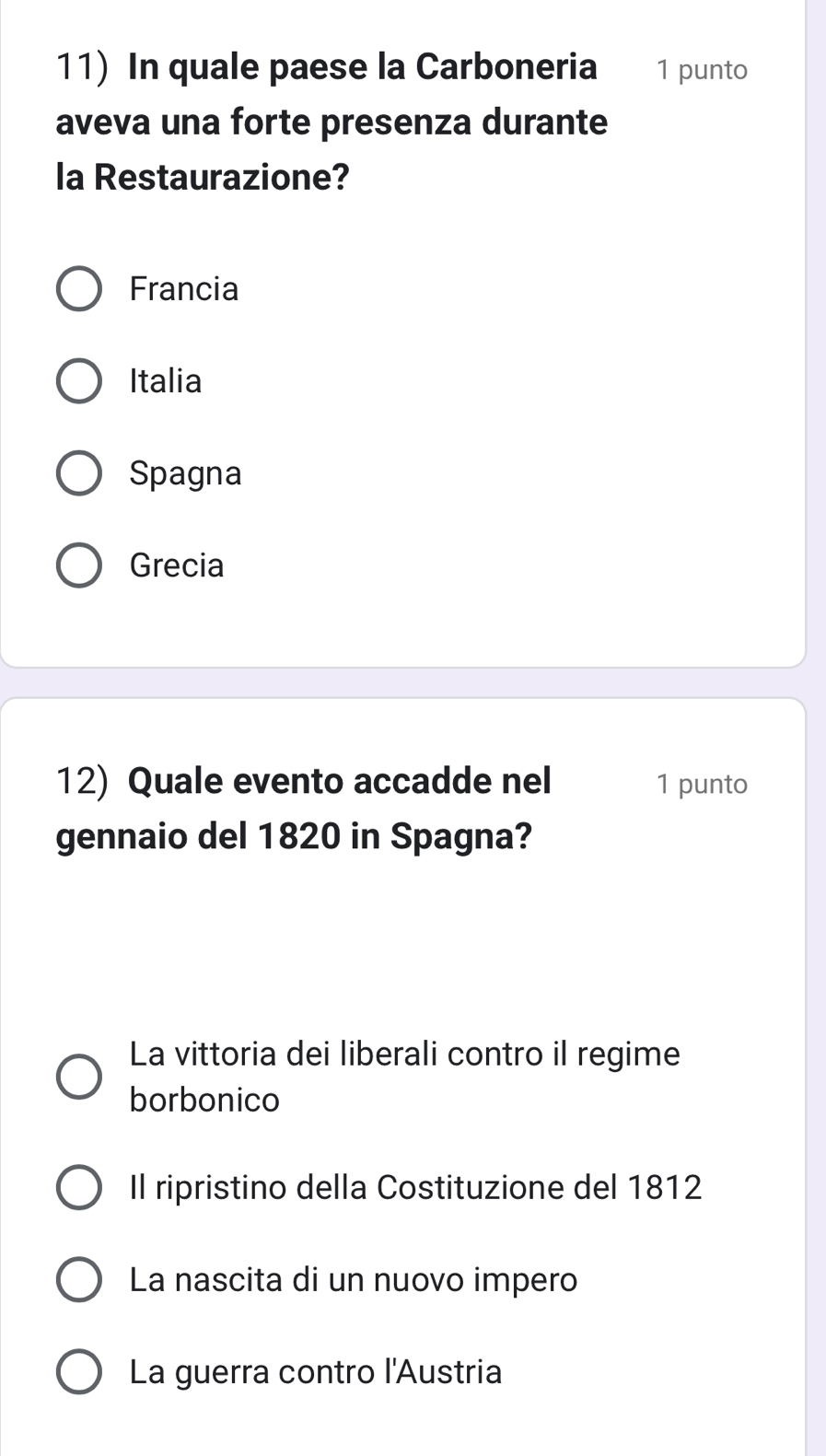Click the 'Spagna' answer label text
The width and height of the screenshot is (826, 1456).
[x=186, y=473]
